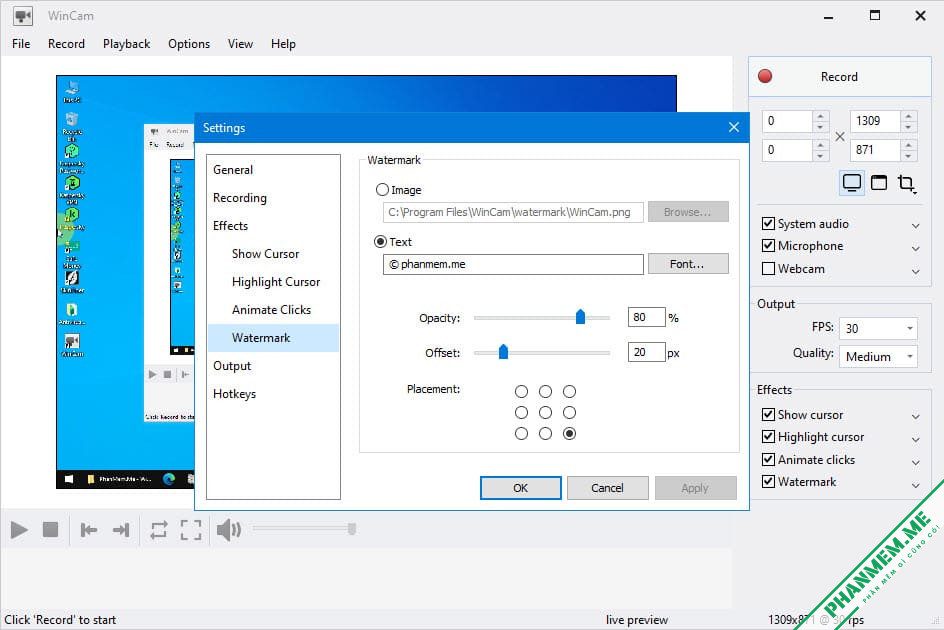Click the OK button
Screen dimensions: 944x630
click(521, 488)
